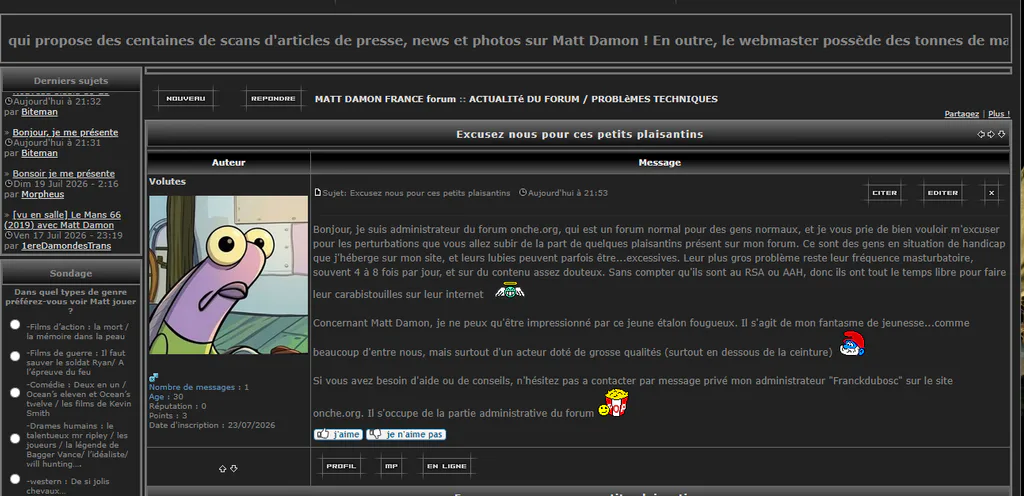Open the Le Mans 66 (2019) recent topic
1024x496 pixels.
[62, 220]
